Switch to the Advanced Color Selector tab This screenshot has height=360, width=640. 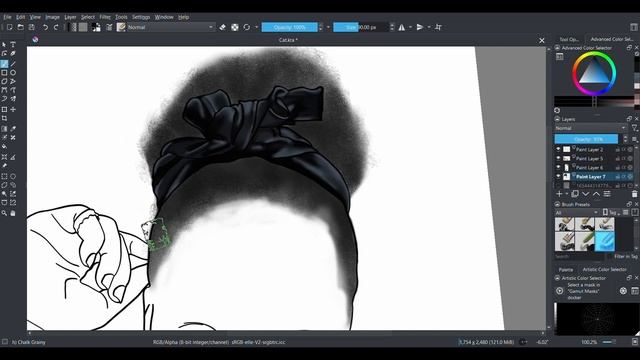pos(611,39)
